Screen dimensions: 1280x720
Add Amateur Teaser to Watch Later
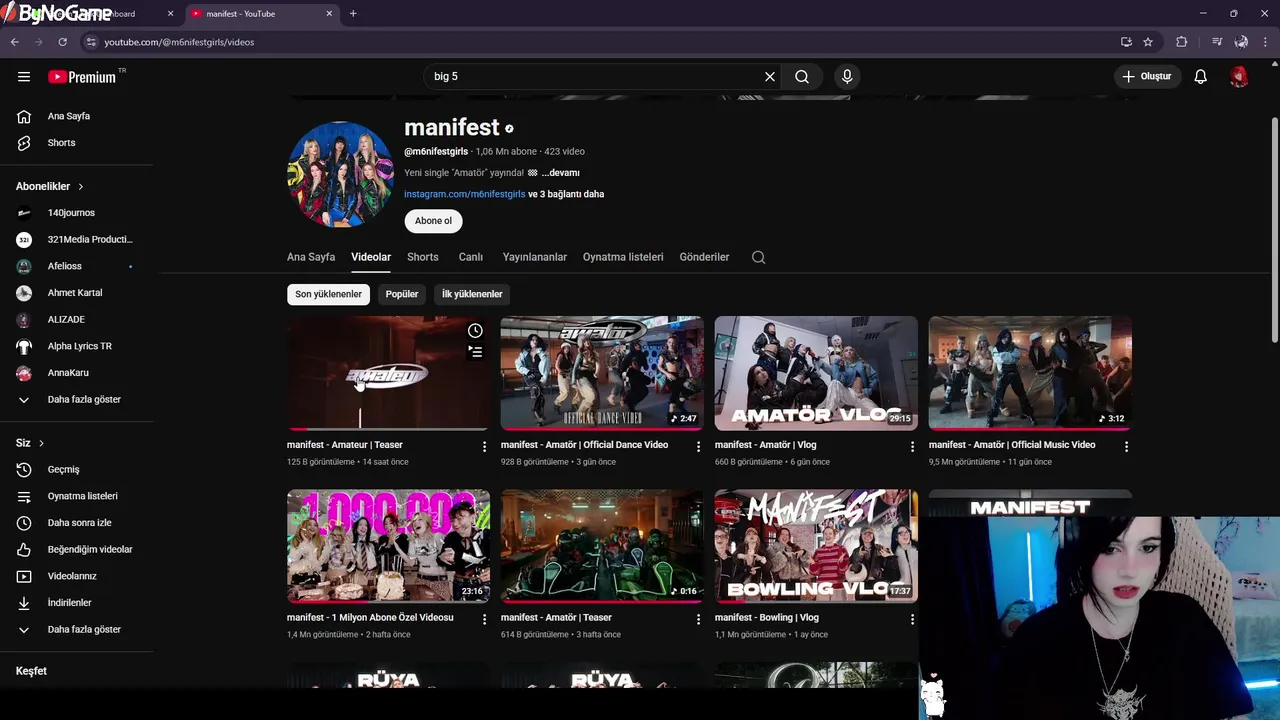pyautogui.click(x=475, y=331)
